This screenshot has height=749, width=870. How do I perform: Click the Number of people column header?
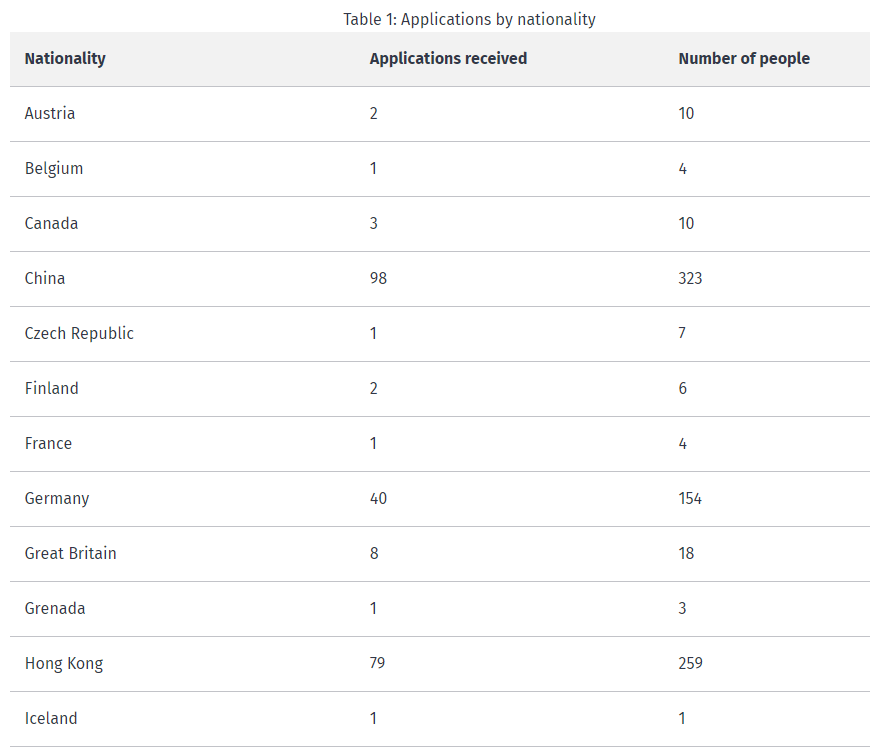coord(744,59)
